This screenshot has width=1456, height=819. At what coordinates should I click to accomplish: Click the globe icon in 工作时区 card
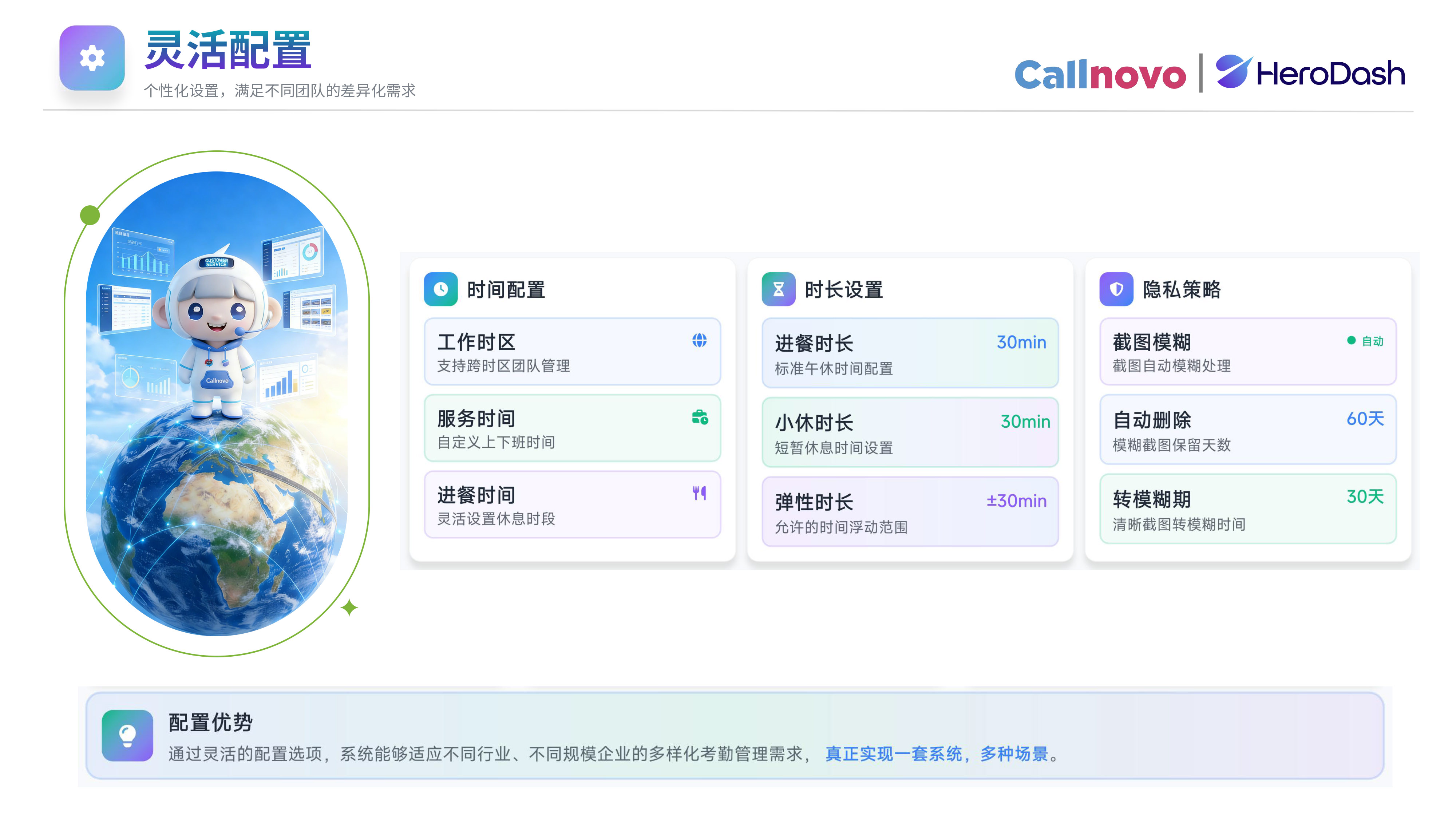point(699,340)
